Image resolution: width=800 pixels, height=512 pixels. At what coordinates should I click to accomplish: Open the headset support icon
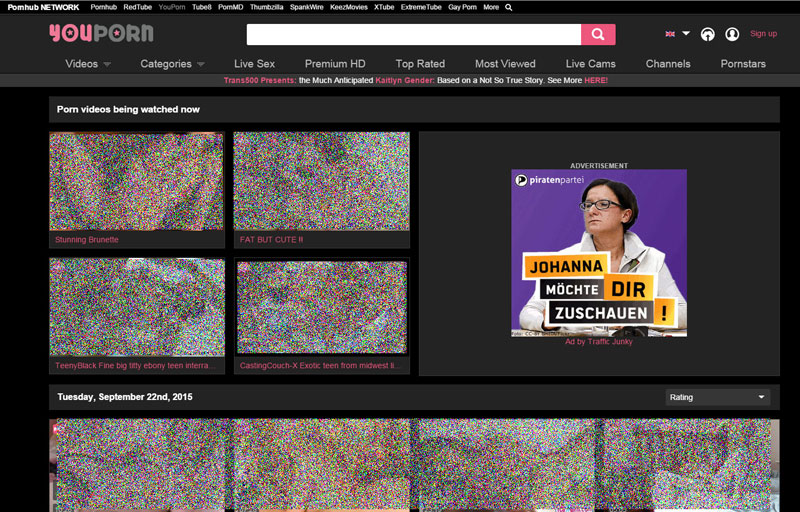[708, 34]
